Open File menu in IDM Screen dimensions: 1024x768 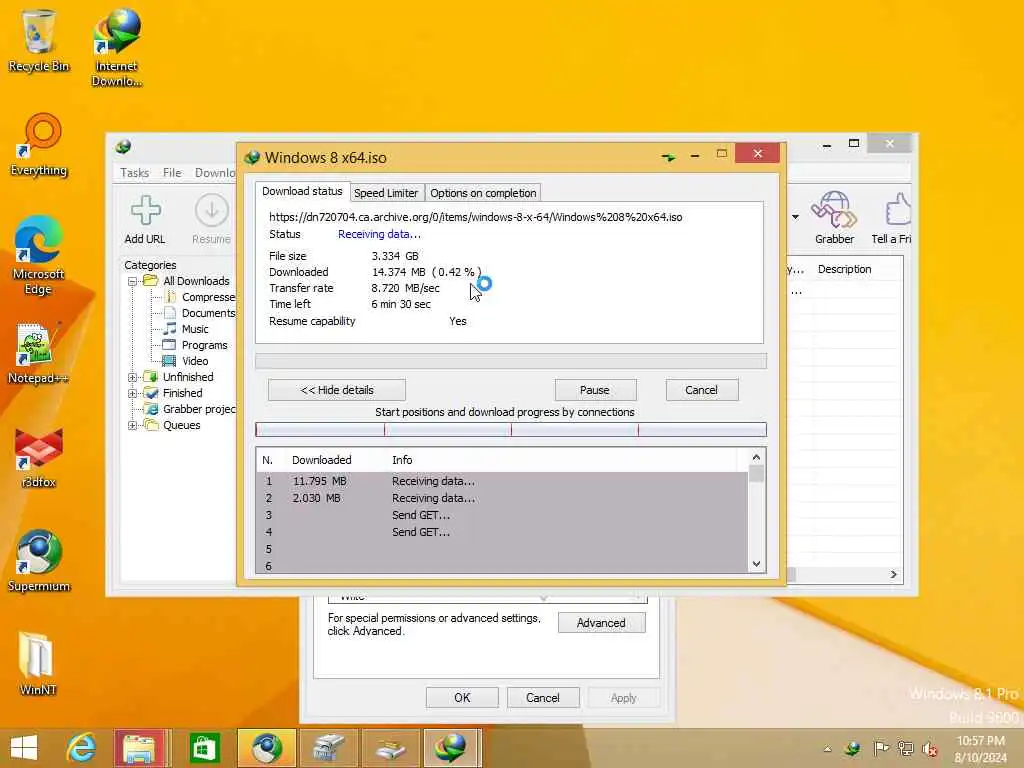pyautogui.click(x=172, y=173)
